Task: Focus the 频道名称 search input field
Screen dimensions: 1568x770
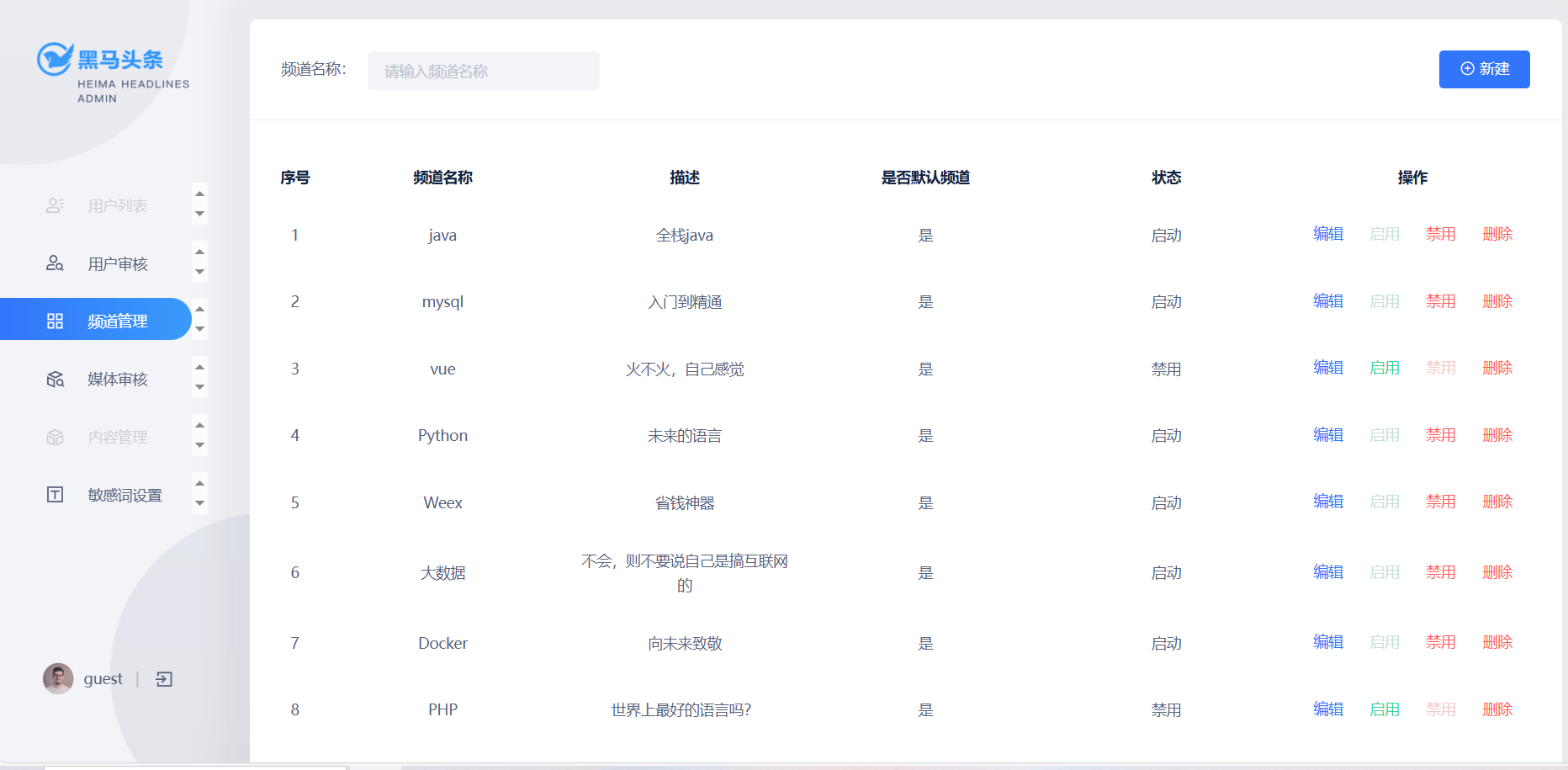Action: click(484, 71)
